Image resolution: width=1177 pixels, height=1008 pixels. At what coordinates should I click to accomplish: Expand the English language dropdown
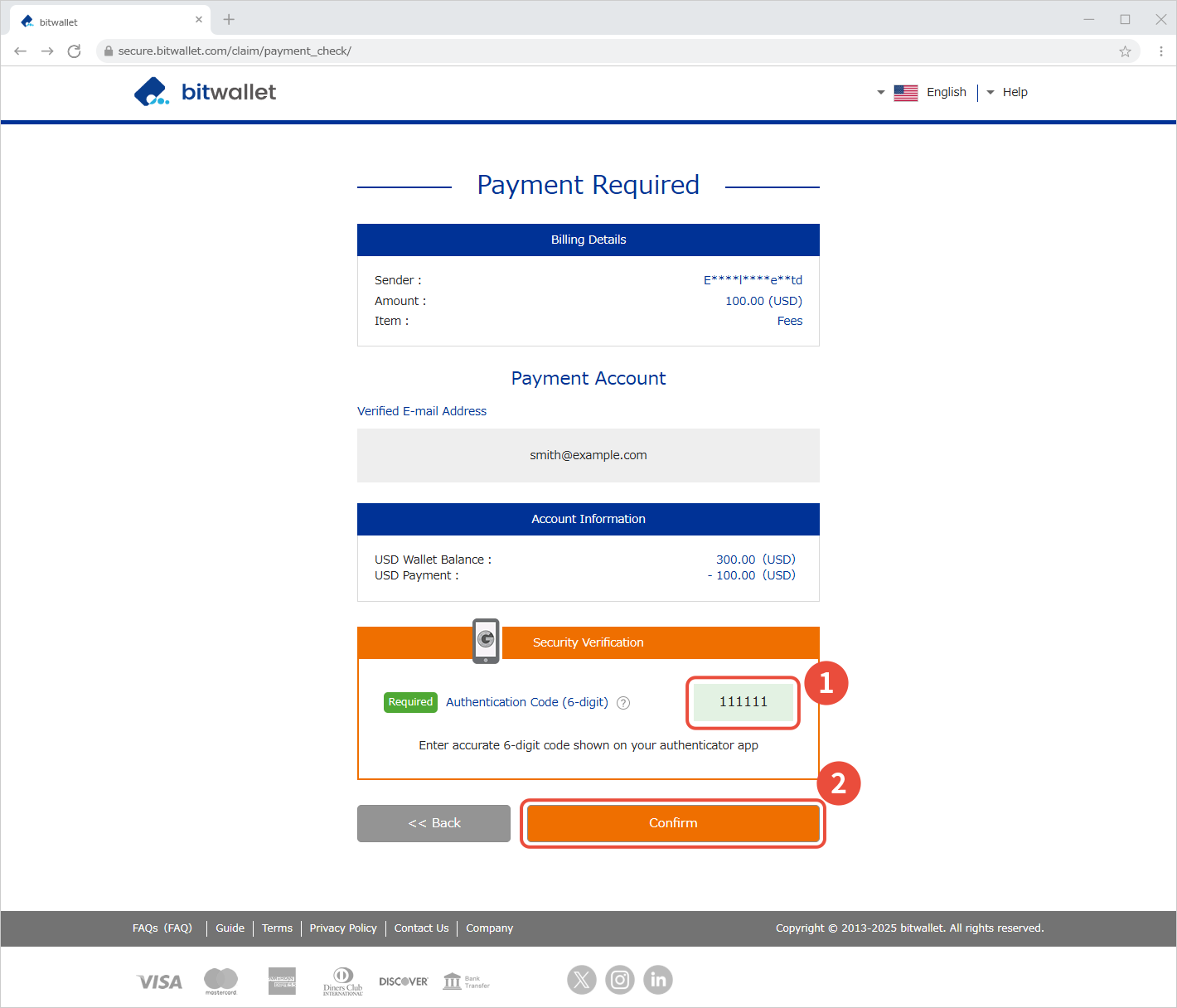(x=922, y=92)
